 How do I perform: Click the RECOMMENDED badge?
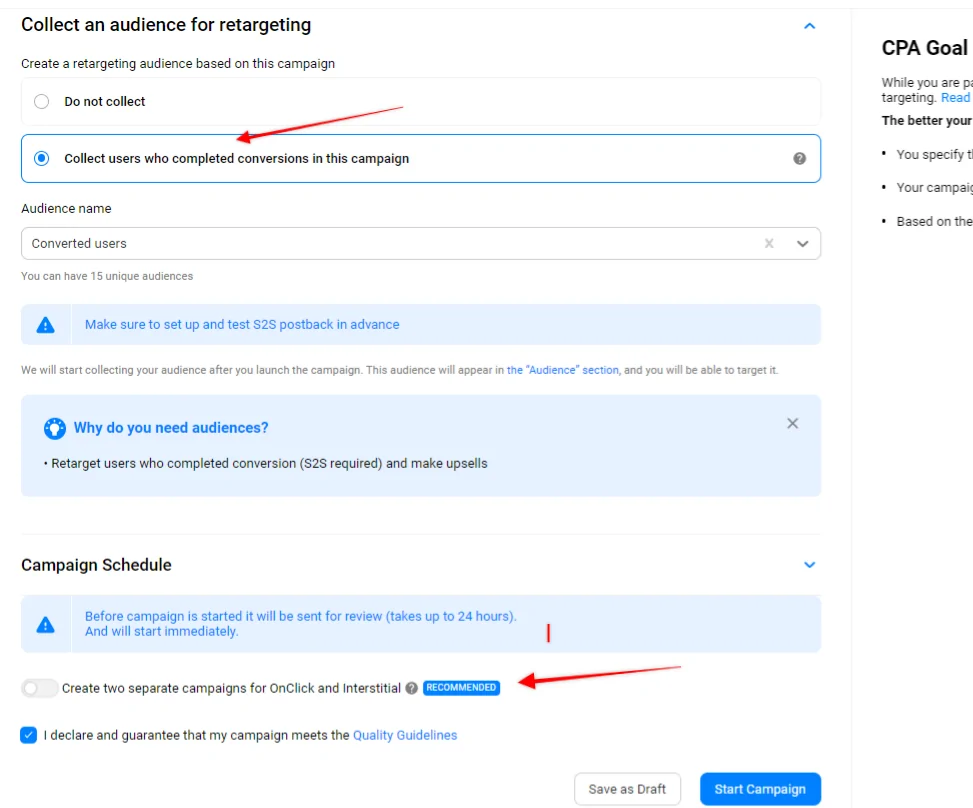pos(461,688)
